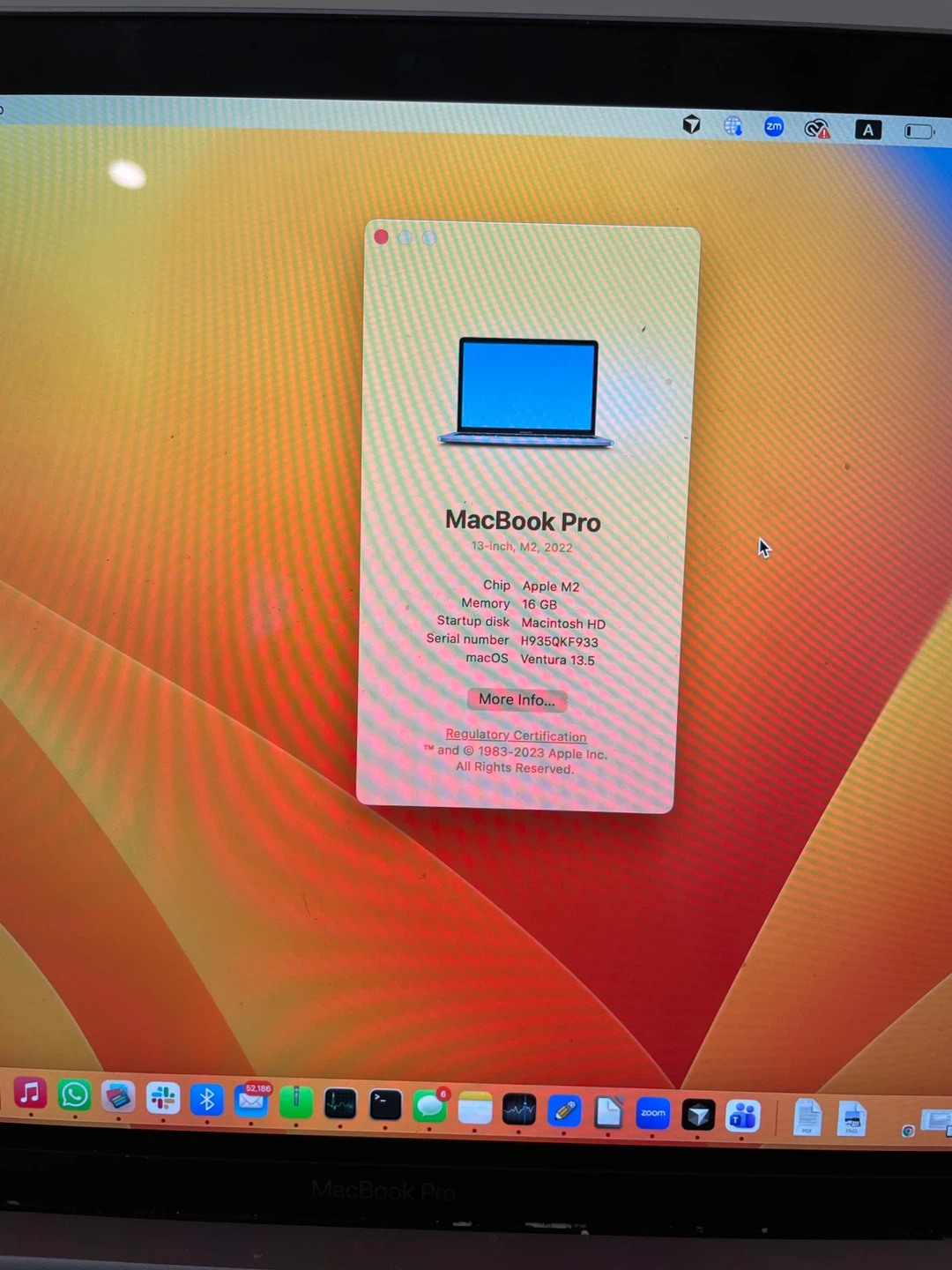This screenshot has height=1270, width=952.
Task: Click the 13-inch, M2, 2022 subtitle
Action: pos(522,547)
